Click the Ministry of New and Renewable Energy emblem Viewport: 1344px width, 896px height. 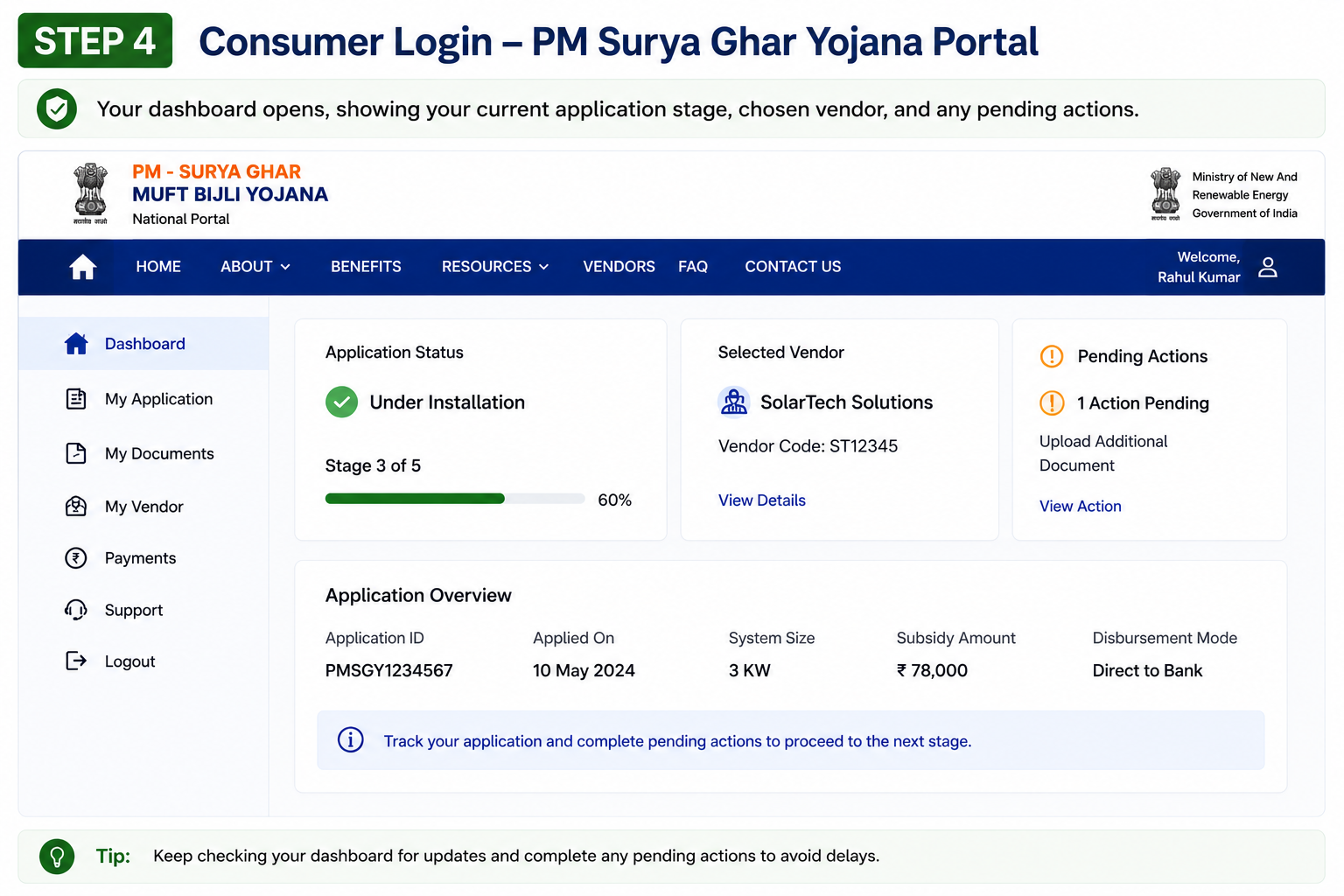click(x=1165, y=194)
